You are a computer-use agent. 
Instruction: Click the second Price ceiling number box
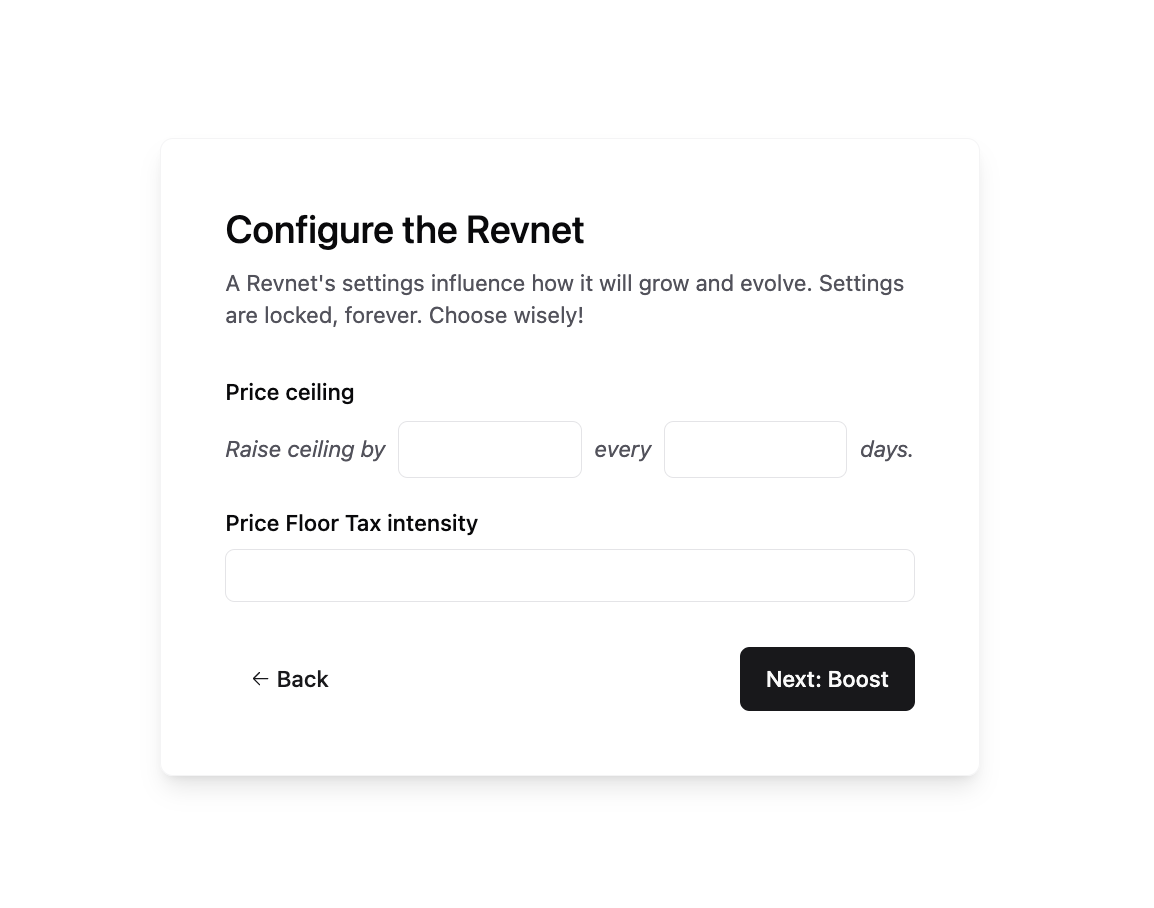755,449
